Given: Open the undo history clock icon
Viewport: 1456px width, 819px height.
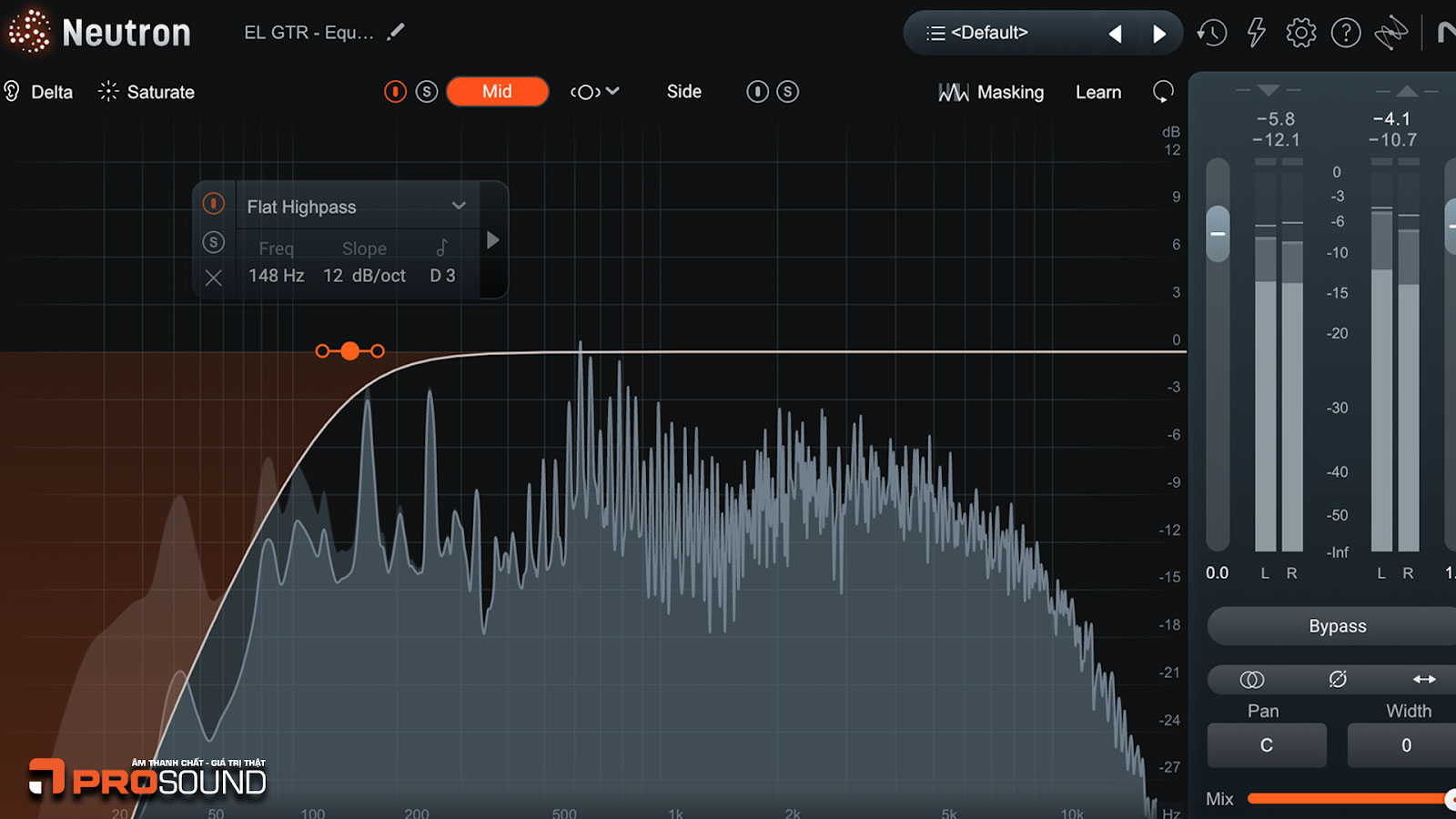Looking at the screenshot, I should coord(1211,34).
